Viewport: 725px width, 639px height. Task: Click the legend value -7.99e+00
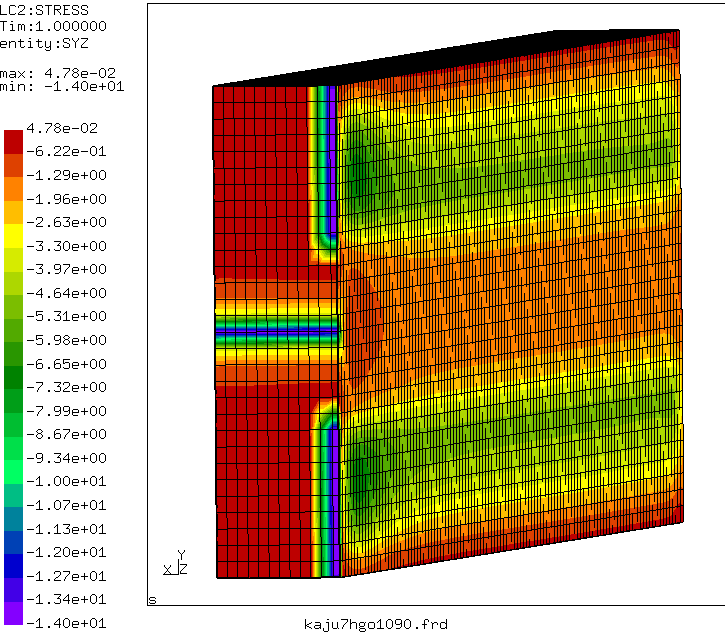coord(66,411)
